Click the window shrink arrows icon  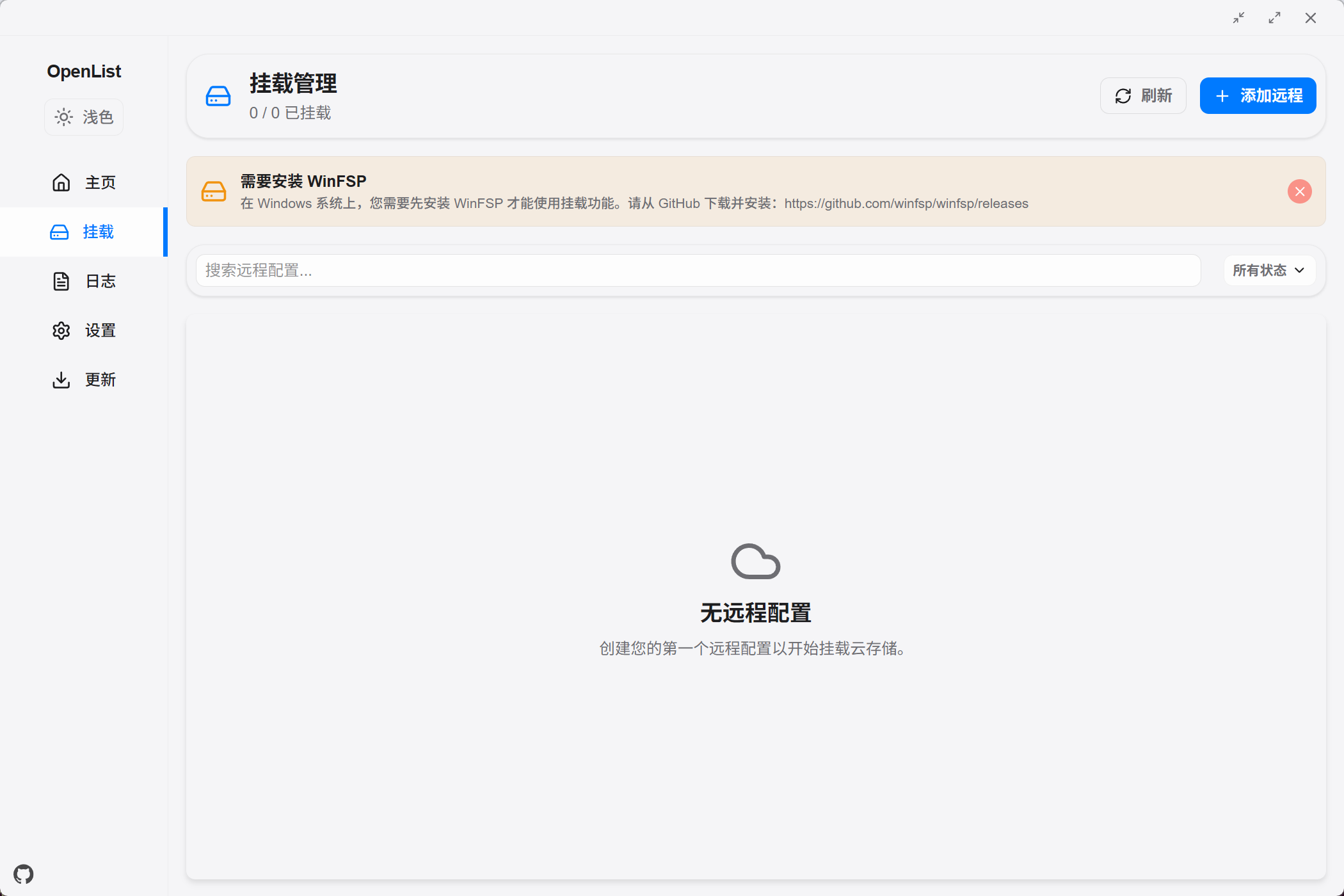[1239, 18]
